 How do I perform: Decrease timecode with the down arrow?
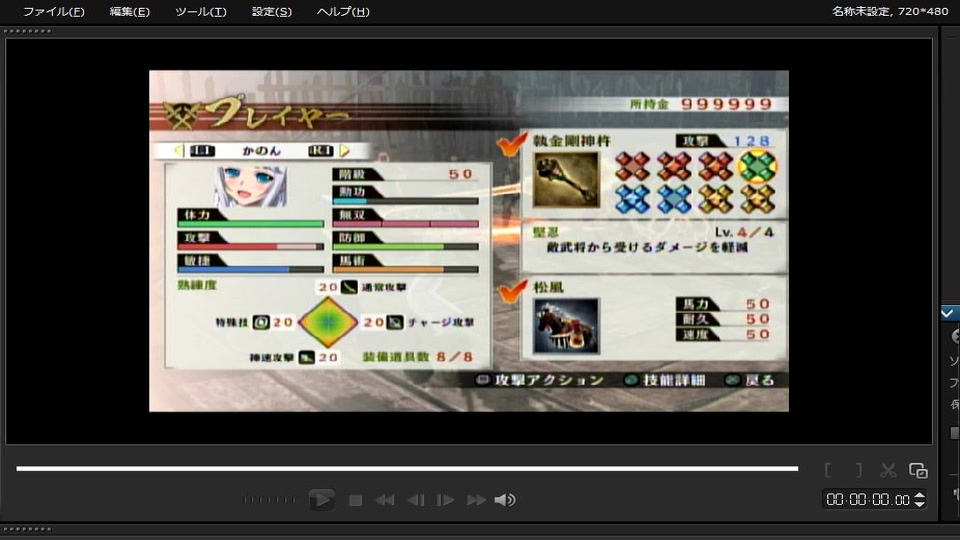pos(919,504)
